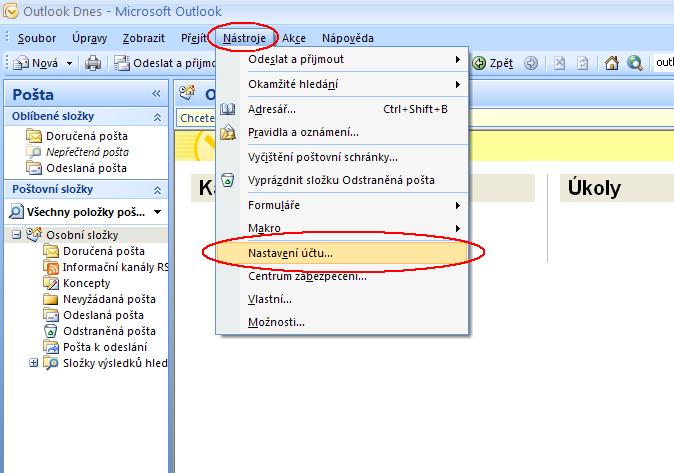The height and width of the screenshot is (473, 674).
Task: Click the Odstraněná pošta bin icon in tree
Action: 51,331
